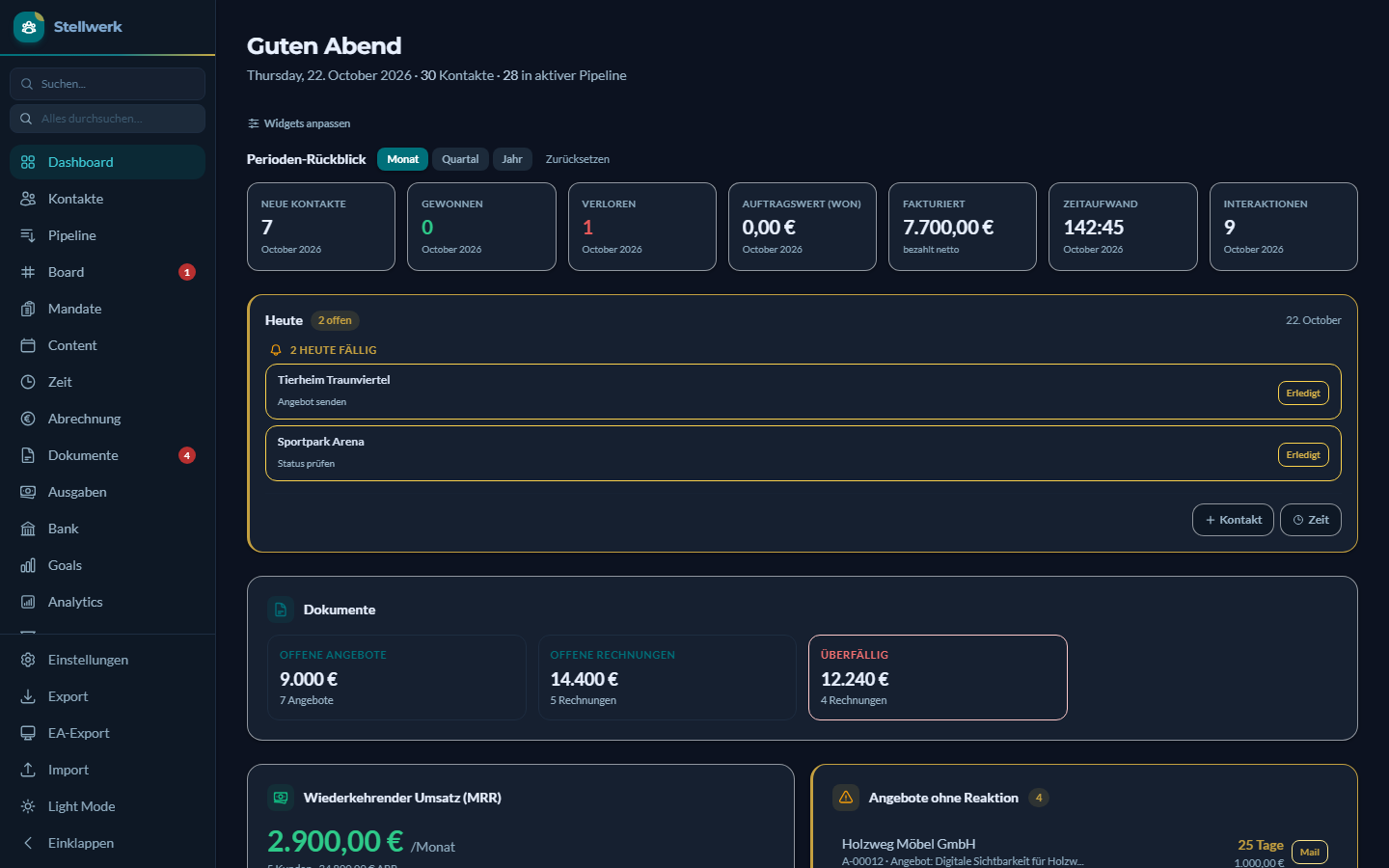Open the Goals page
Screen dimensions: 1389x868
click(x=107, y=565)
